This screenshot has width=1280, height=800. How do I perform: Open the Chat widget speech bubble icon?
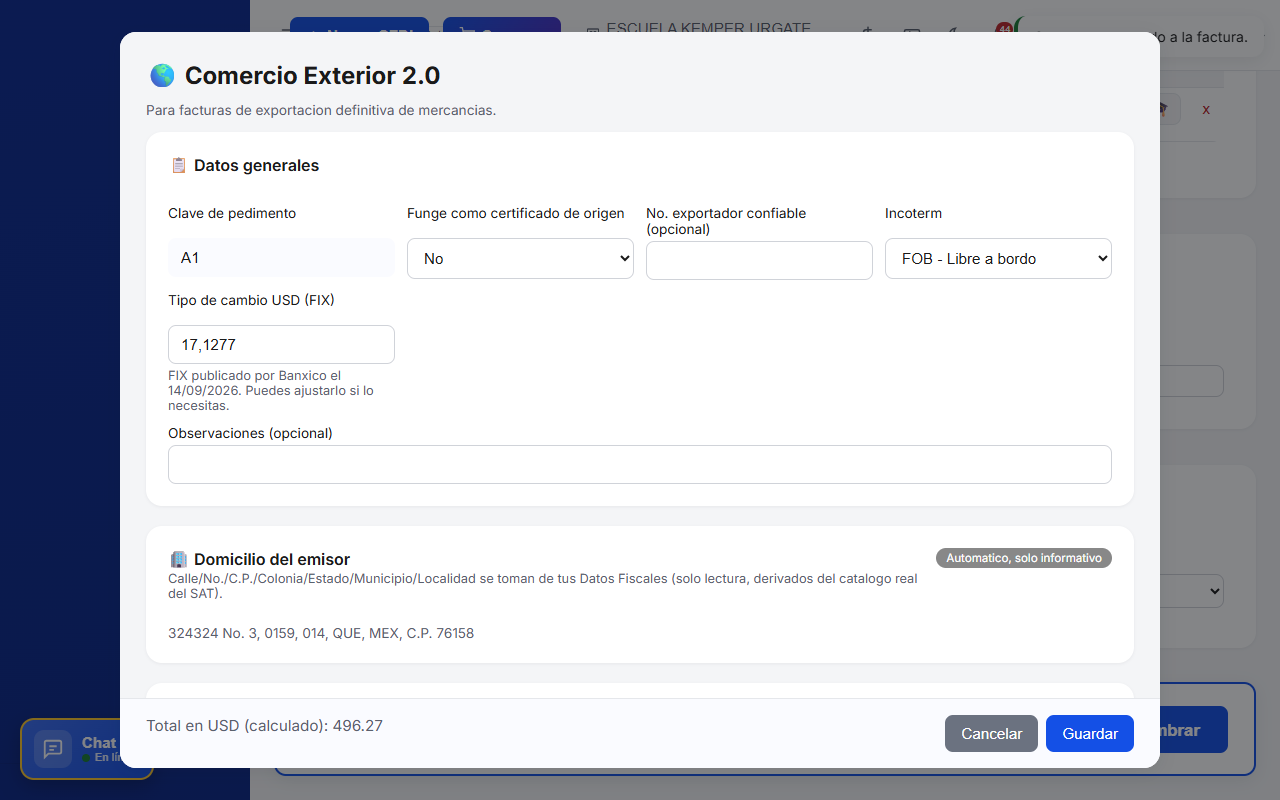click(53, 749)
